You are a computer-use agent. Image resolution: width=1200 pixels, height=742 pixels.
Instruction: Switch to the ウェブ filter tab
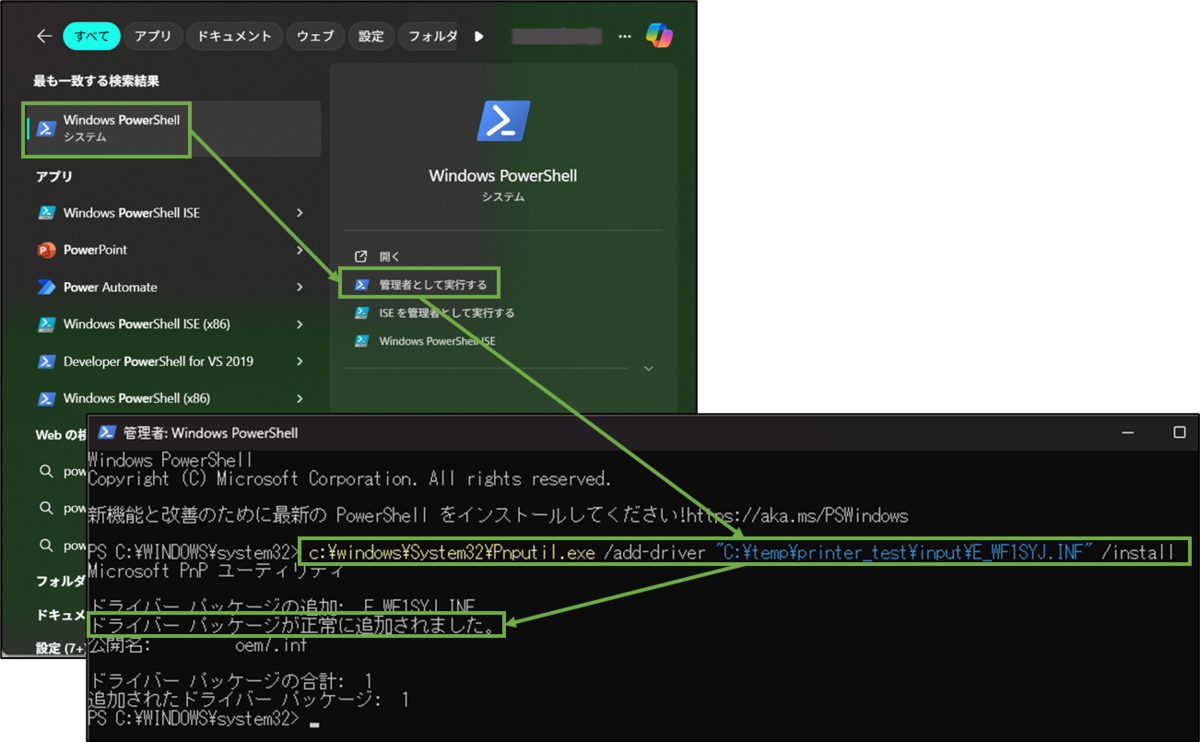point(315,36)
